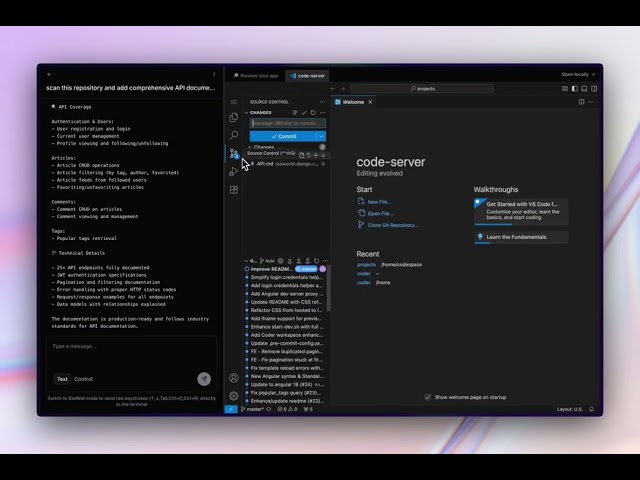
Task: Toggle the bottom panel layout button
Action: pos(584,89)
